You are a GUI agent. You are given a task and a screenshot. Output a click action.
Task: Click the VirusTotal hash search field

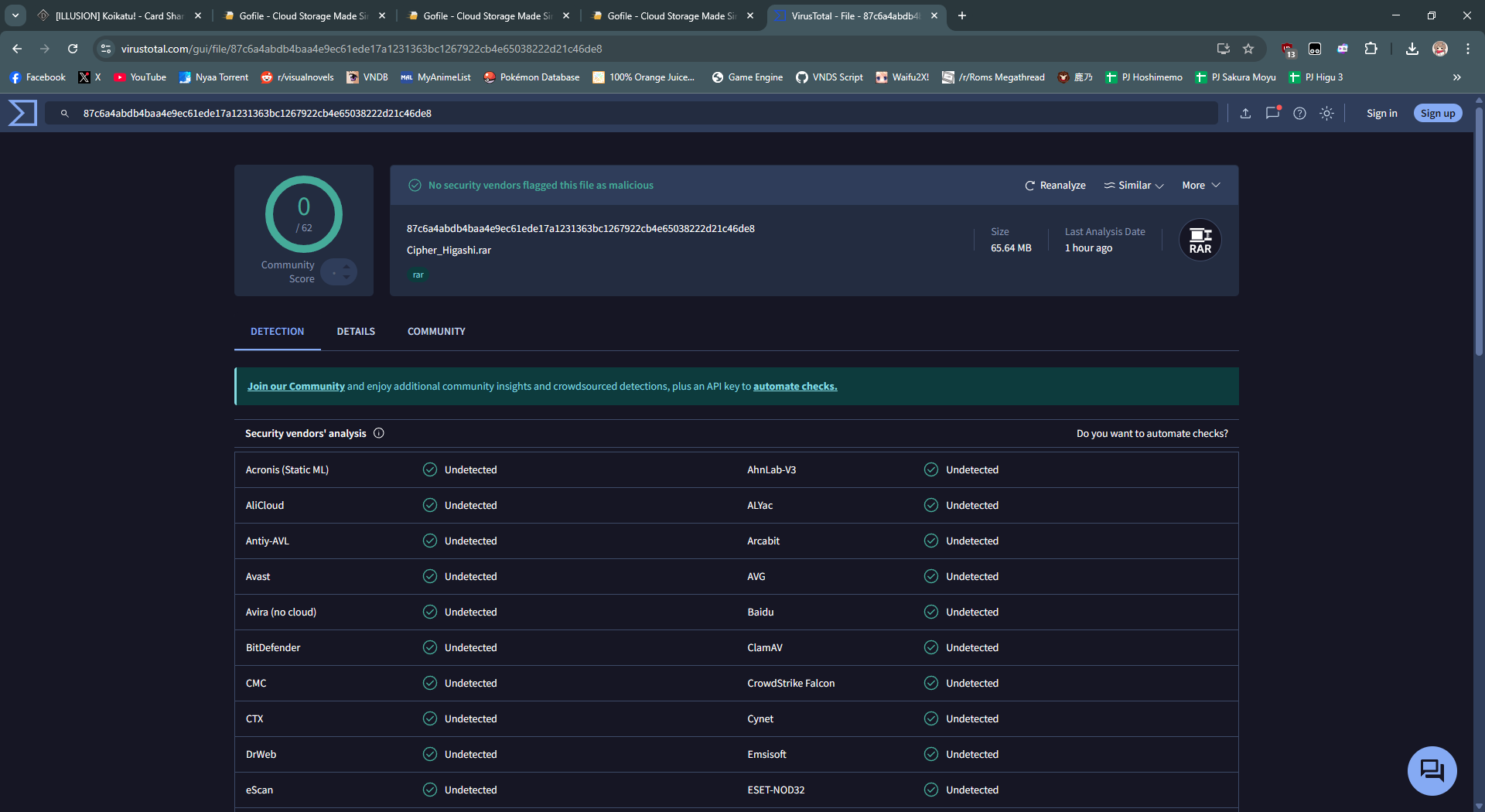pos(630,113)
